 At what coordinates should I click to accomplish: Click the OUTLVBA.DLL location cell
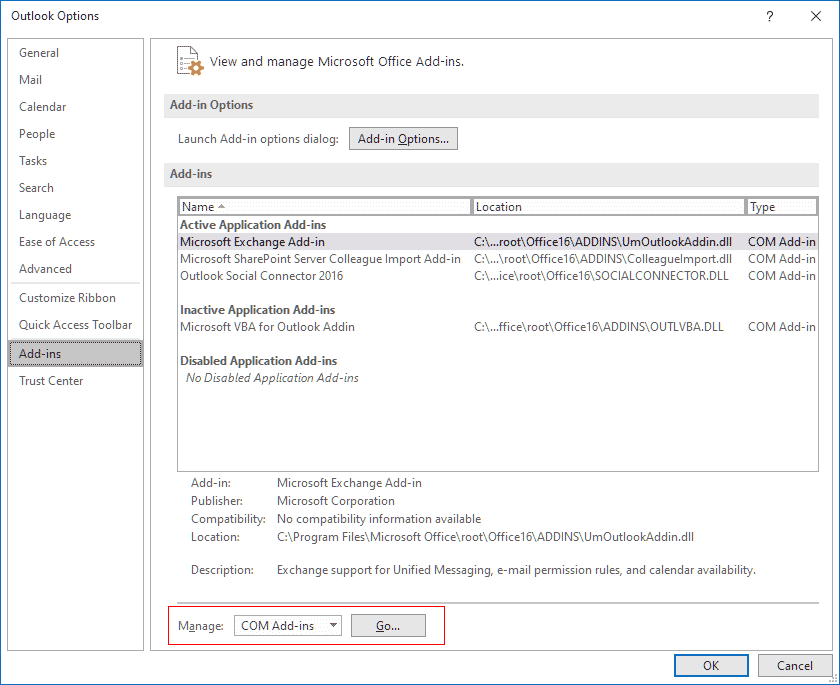(598, 327)
